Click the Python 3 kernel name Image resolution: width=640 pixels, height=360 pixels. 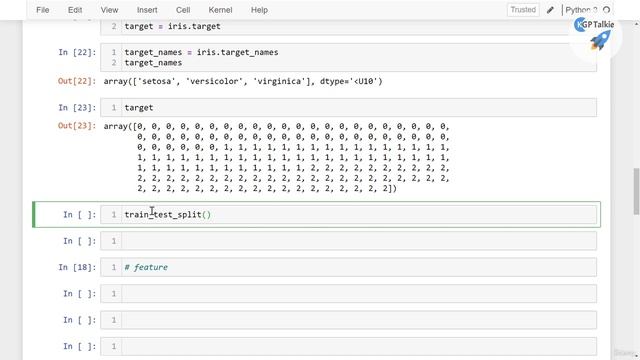[581, 10]
